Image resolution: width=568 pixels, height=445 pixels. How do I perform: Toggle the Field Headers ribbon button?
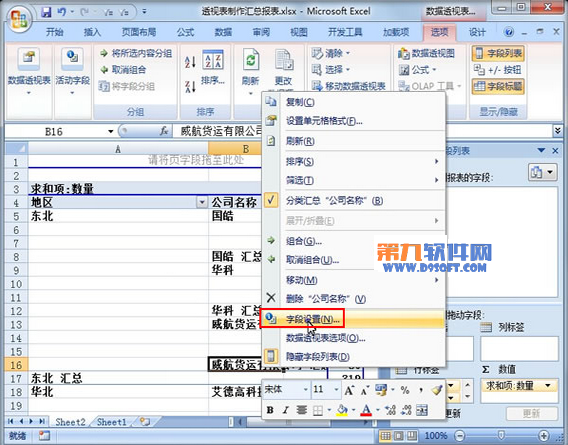coord(498,86)
